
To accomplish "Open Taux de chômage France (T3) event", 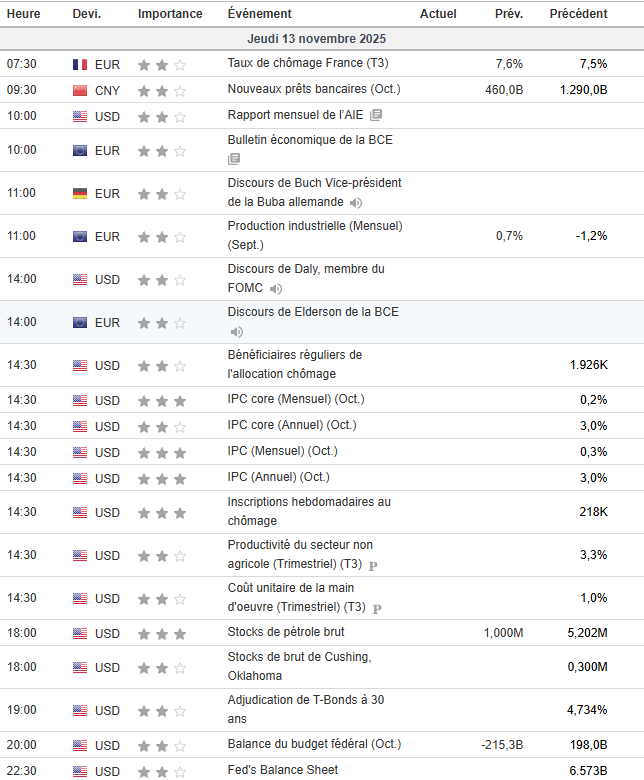I will [x=308, y=63].
